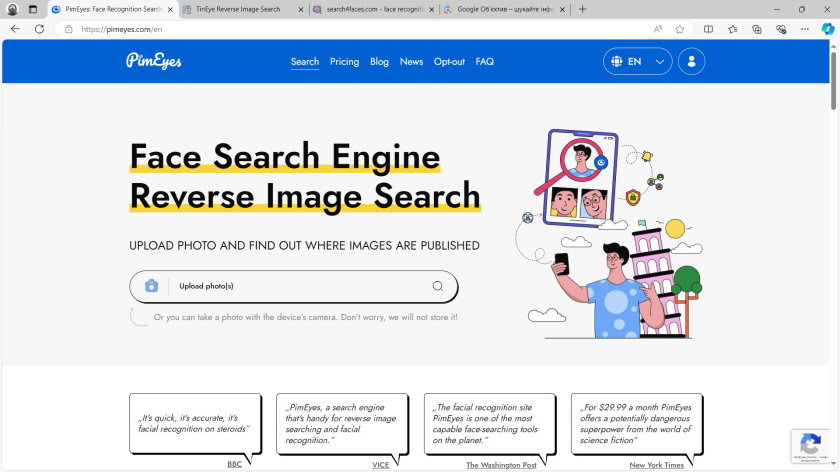Click the camera upload icon
Viewport: 840px width, 472px height.
(151, 286)
